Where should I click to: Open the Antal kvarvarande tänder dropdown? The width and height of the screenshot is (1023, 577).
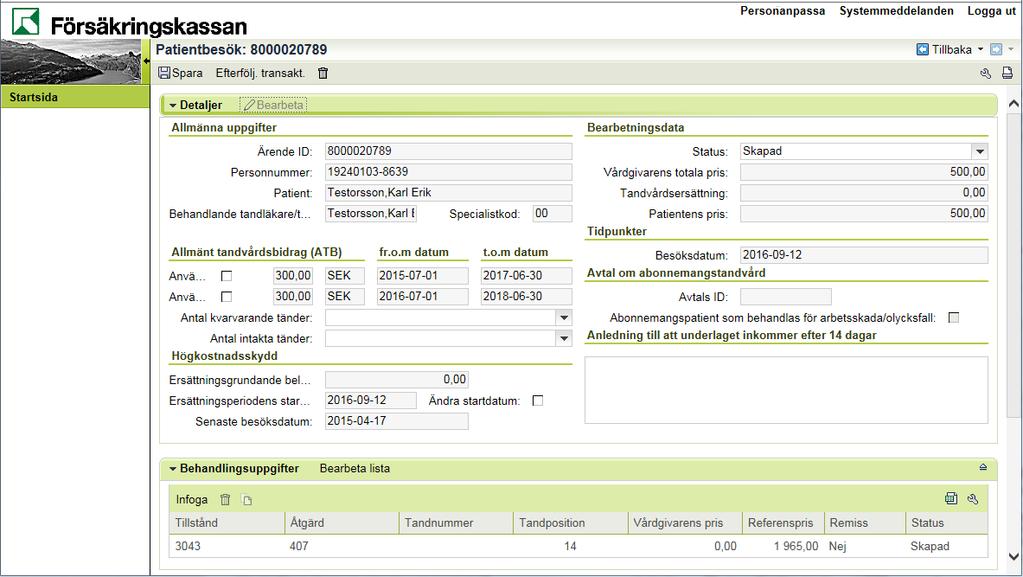point(564,318)
